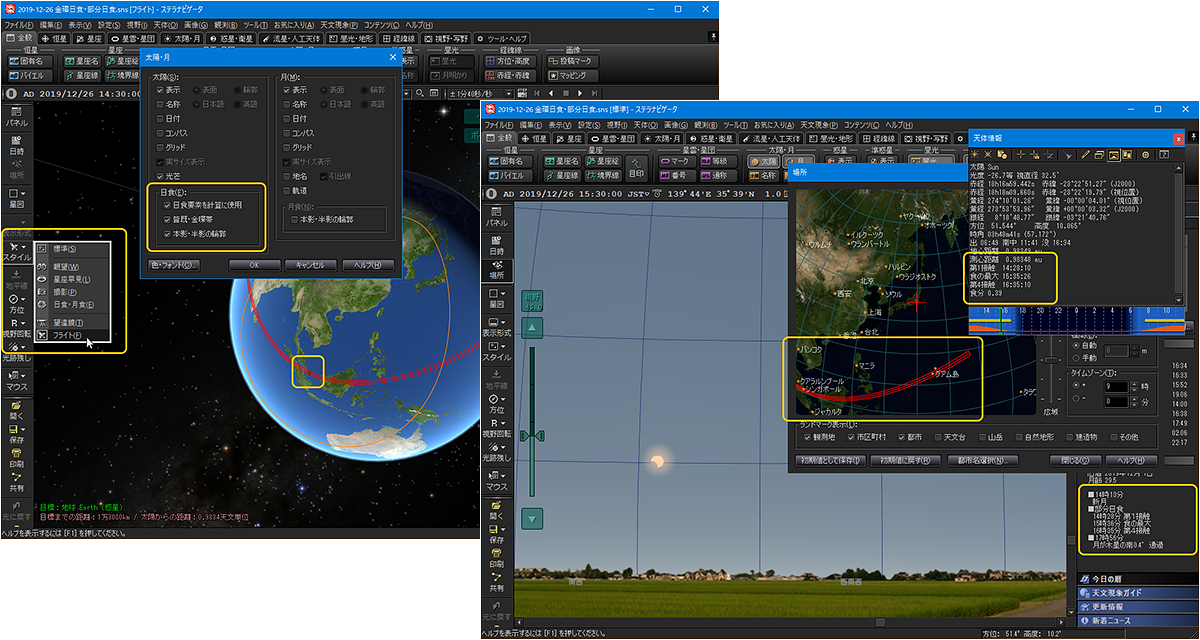
Task: Click OK in the 太陽・月 dialog
Action: click(x=254, y=265)
